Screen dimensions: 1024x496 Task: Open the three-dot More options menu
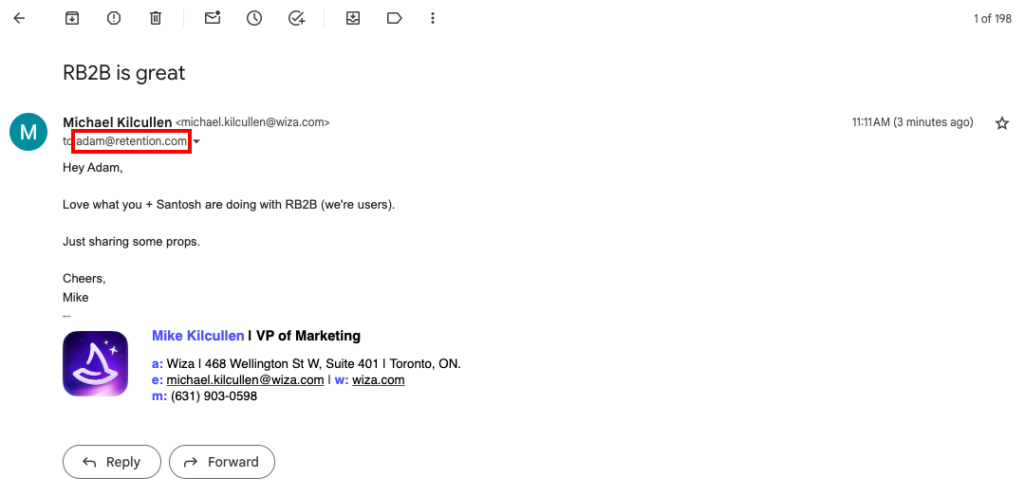coord(432,18)
